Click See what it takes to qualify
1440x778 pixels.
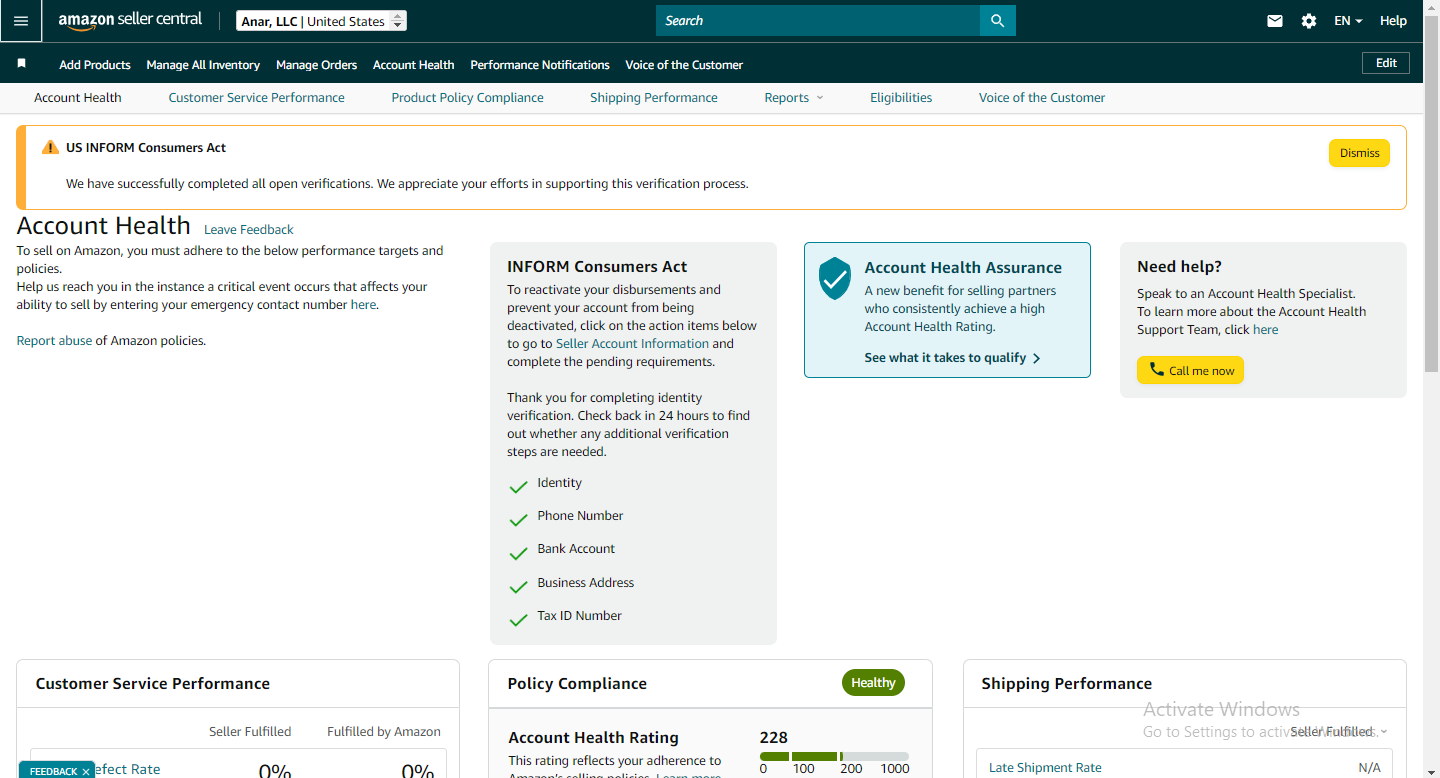click(953, 358)
